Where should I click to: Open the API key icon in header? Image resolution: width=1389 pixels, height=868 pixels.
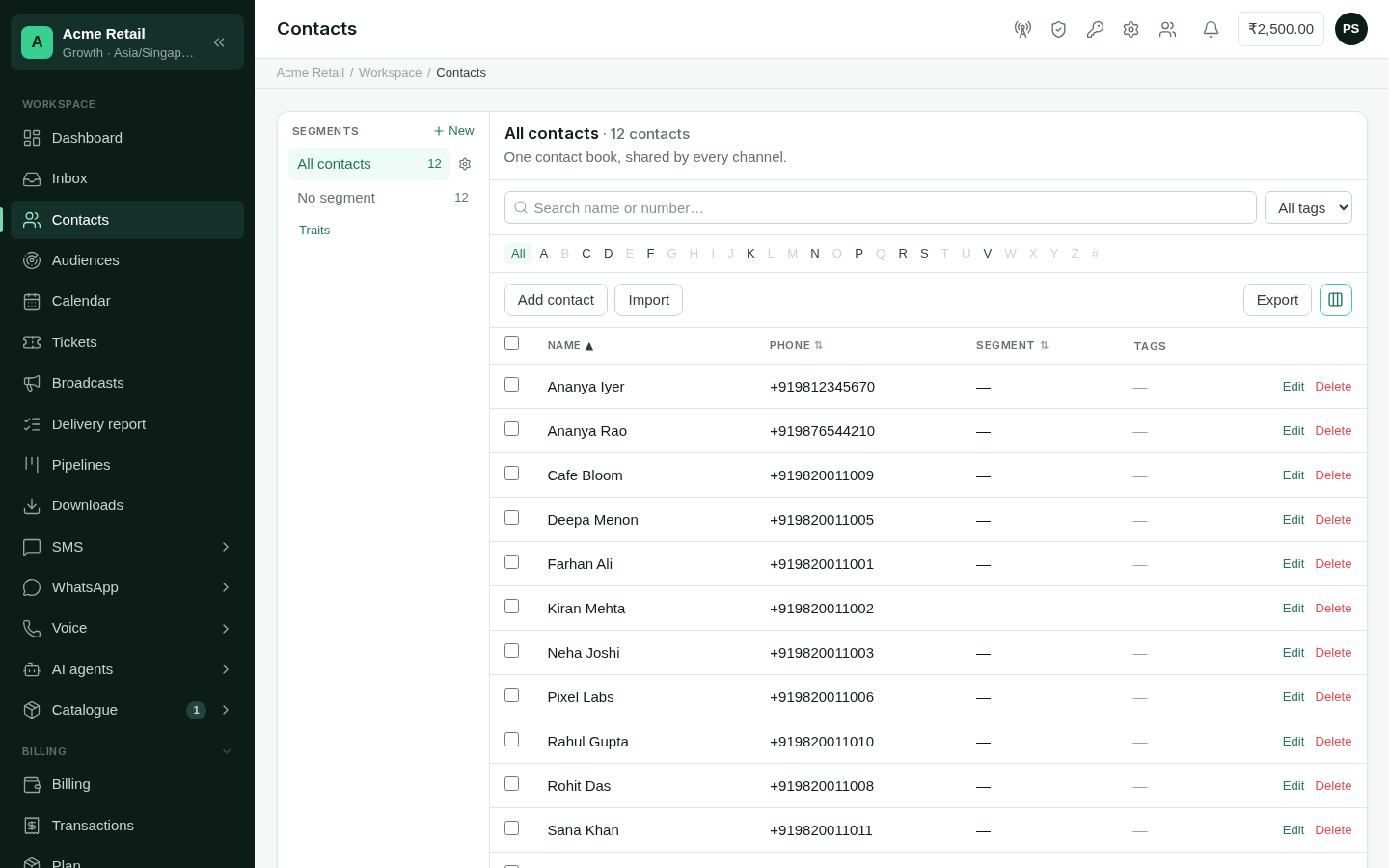1095,29
